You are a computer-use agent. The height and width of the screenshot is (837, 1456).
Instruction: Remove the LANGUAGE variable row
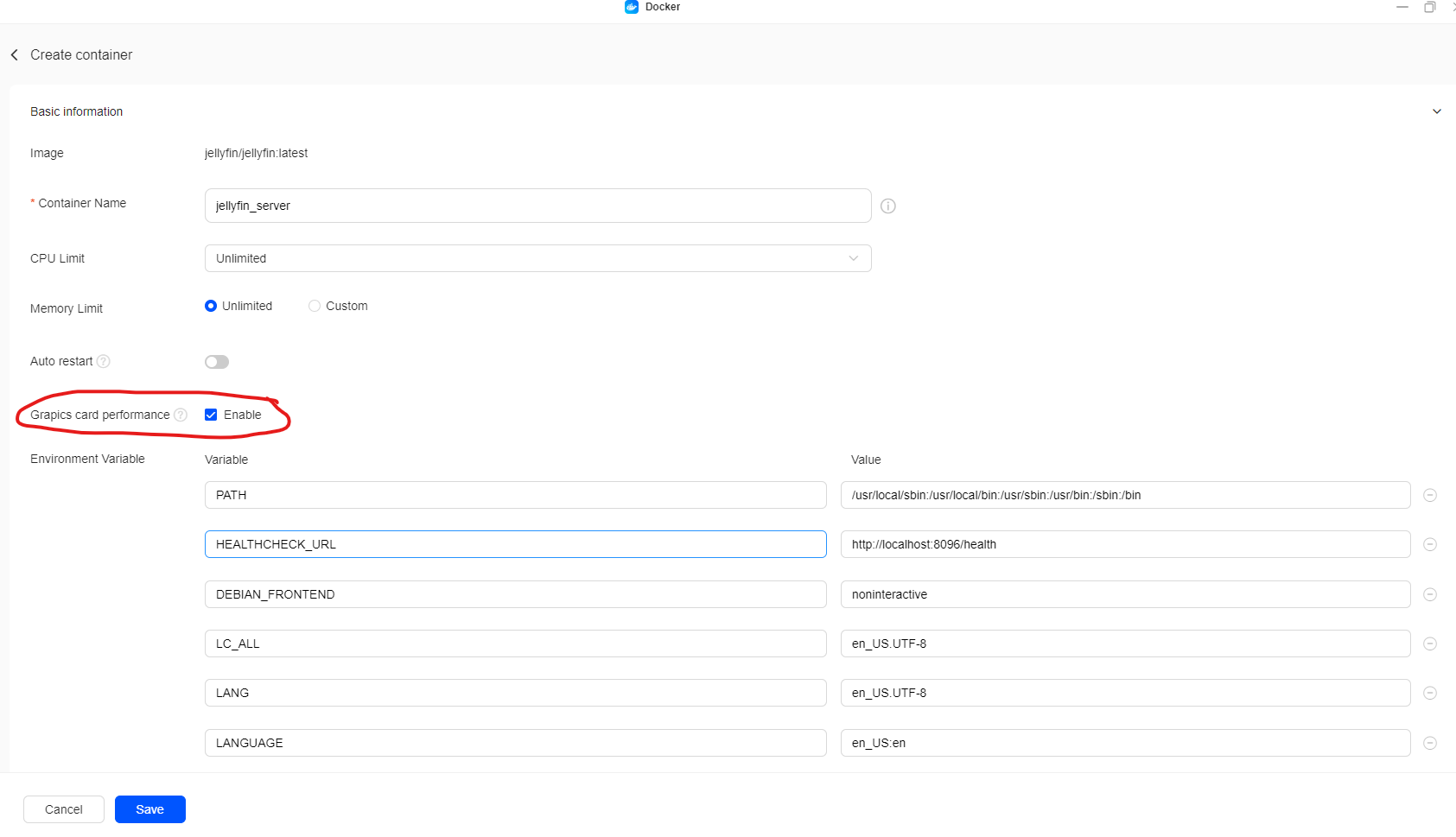1430,743
